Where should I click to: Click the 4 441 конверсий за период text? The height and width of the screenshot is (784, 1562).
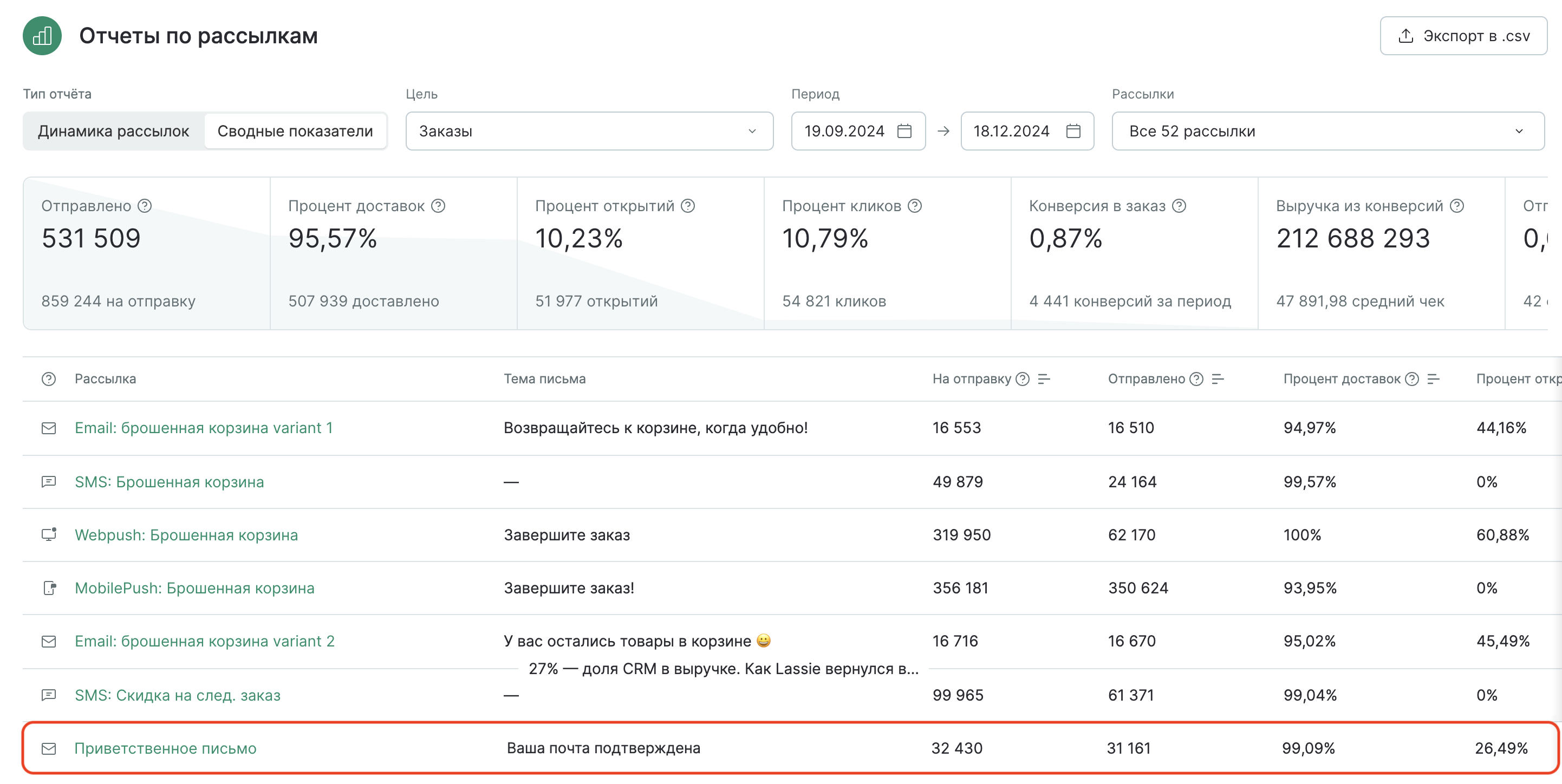1130,302
